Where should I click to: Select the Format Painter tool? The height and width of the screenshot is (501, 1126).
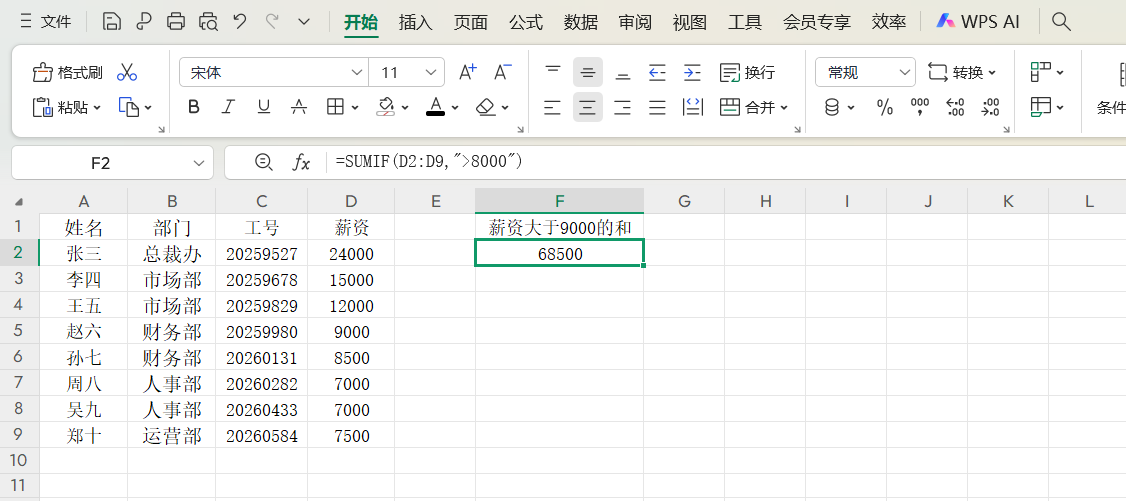click(x=68, y=72)
